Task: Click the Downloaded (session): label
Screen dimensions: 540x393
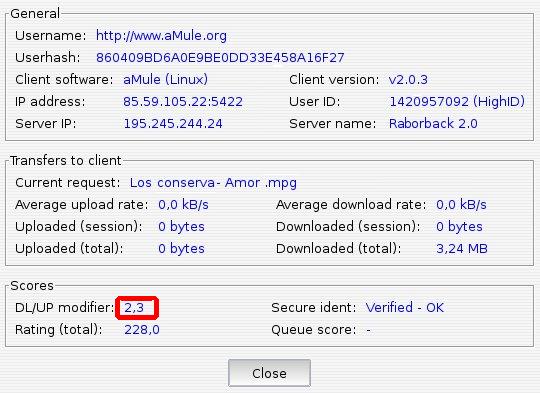Action: tap(348, 227)
